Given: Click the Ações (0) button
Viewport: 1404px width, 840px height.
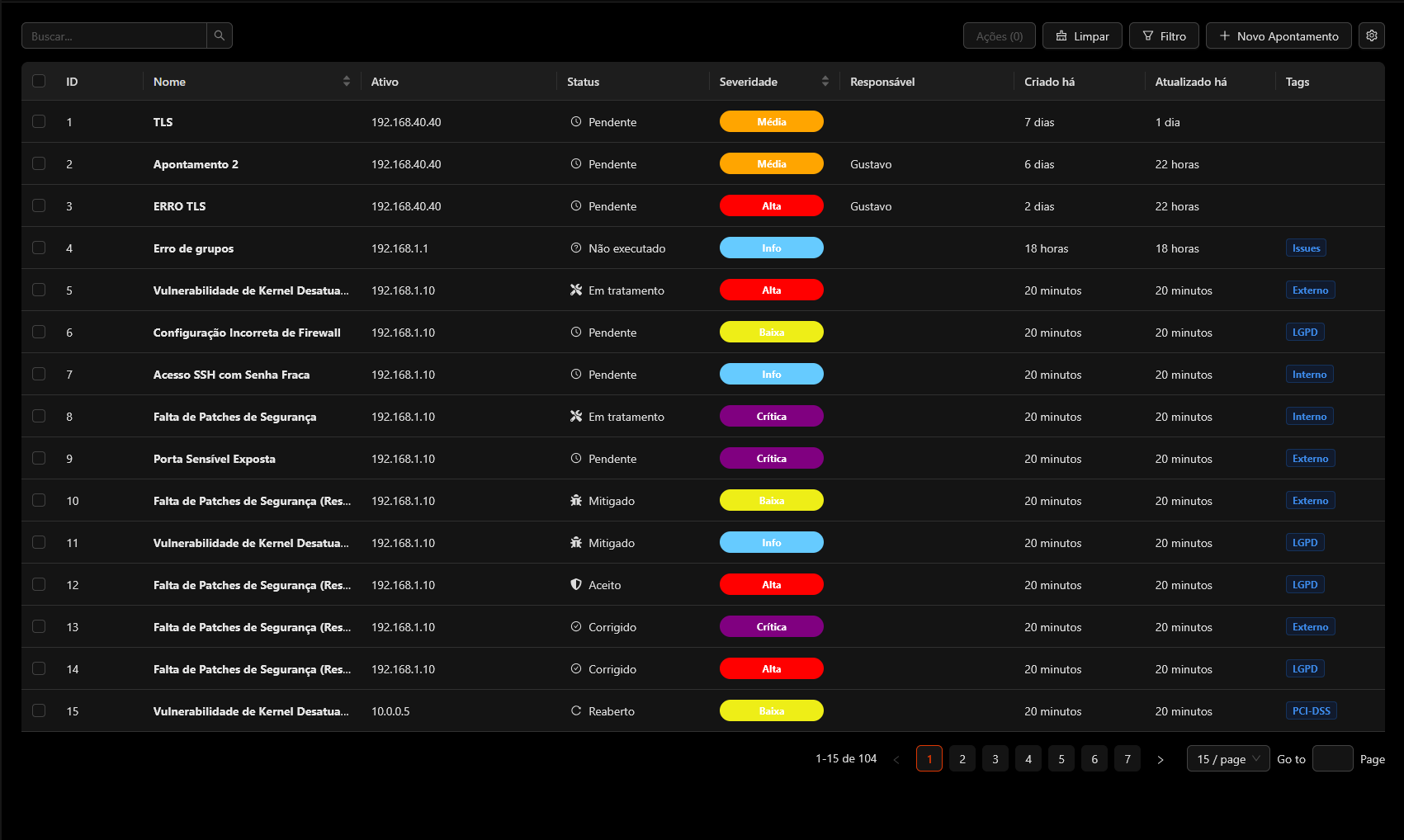Looking at the screenshot, I should [x=999, y=35].
